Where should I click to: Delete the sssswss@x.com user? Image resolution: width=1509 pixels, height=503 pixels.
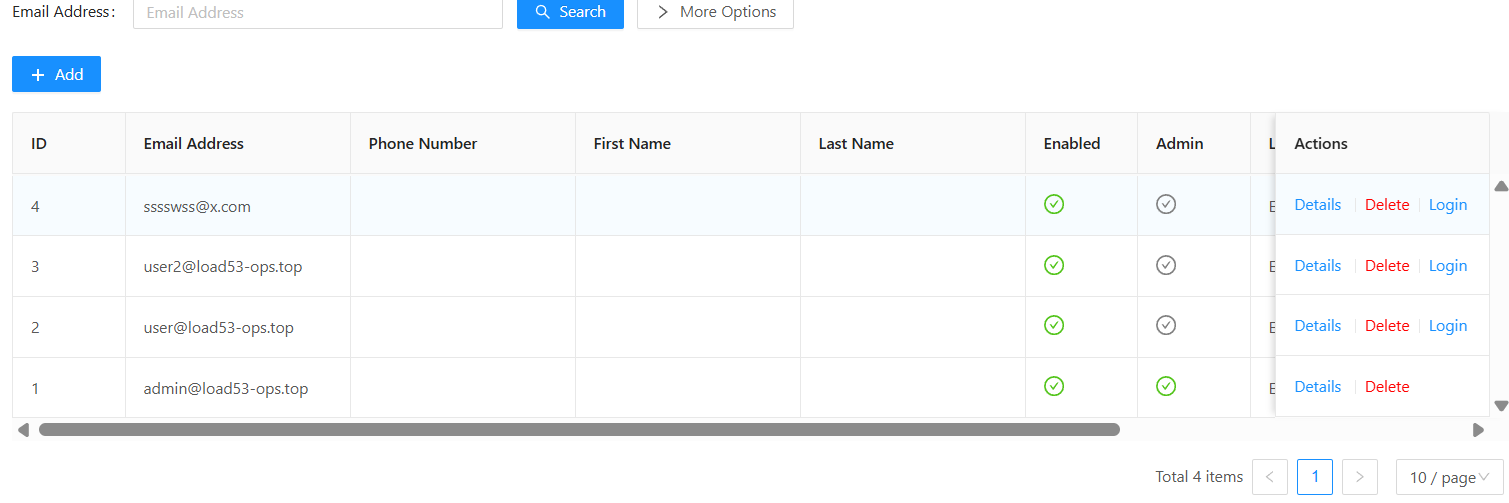pos(1387,204)
